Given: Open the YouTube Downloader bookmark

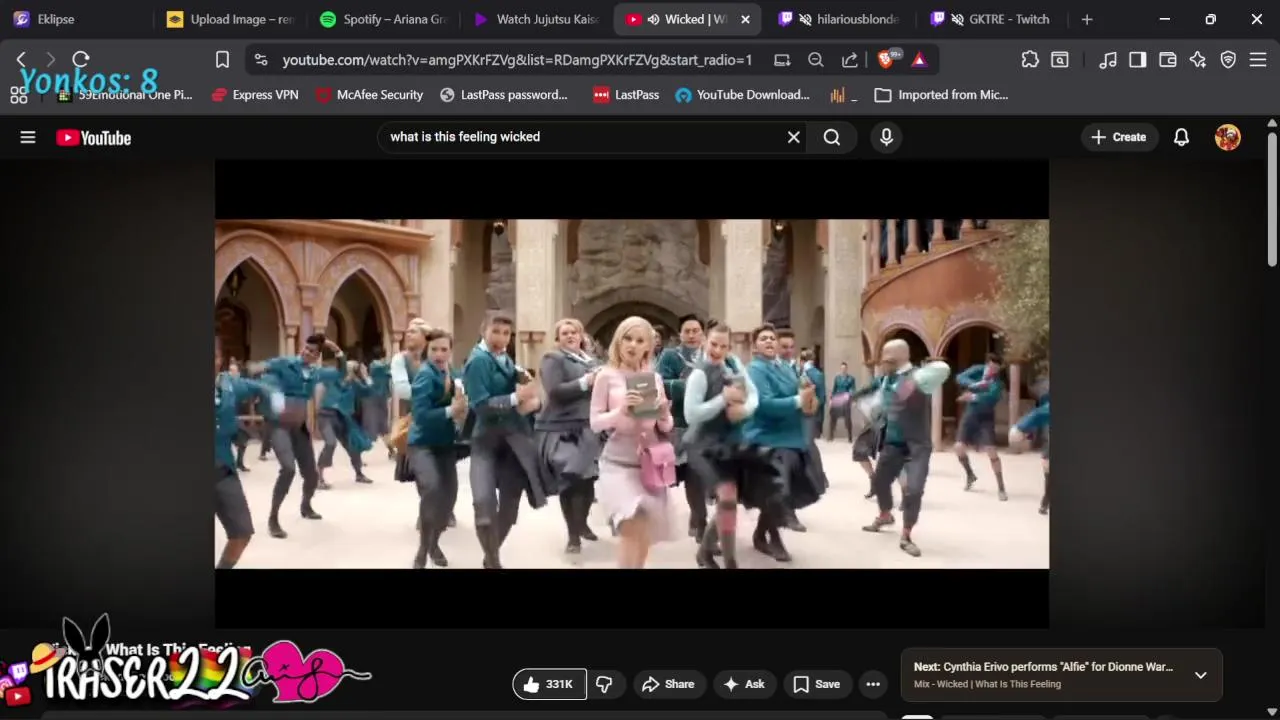Looking at the screenshot, I should (x=743, y=95).
